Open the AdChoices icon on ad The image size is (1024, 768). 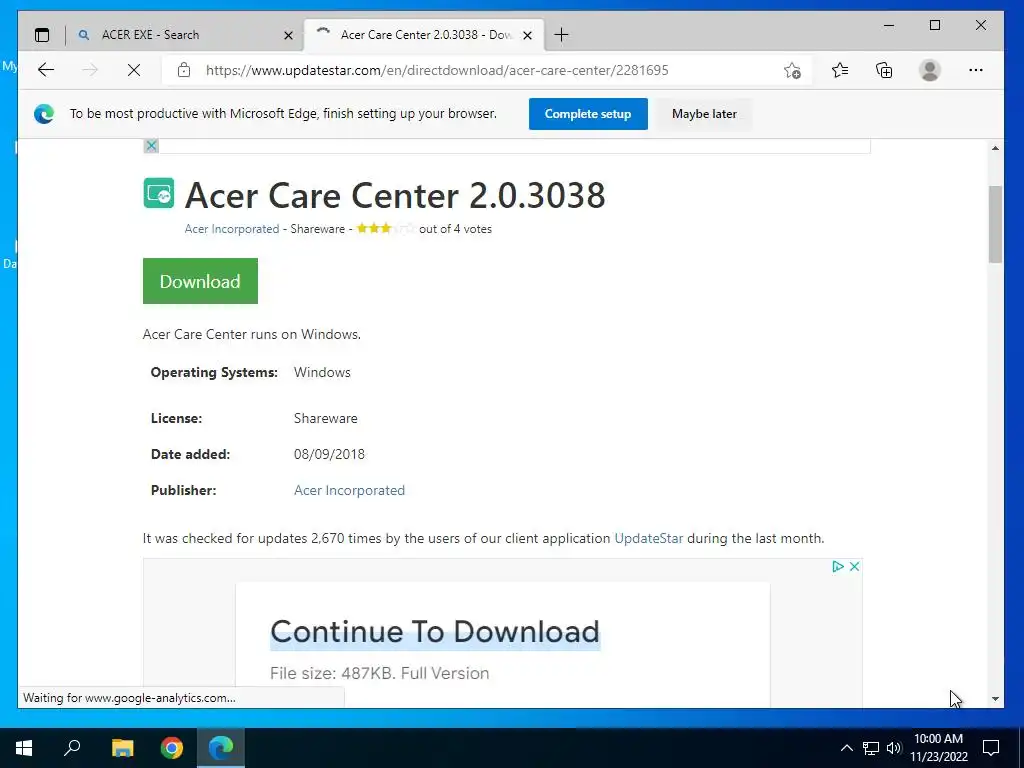[838, 566]
